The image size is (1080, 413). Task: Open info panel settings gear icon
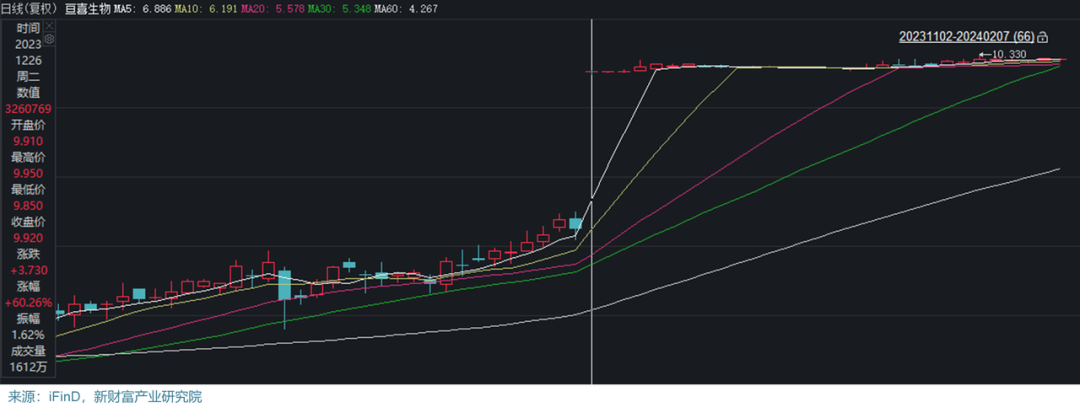pyautogui.click(x=49, y=39)
